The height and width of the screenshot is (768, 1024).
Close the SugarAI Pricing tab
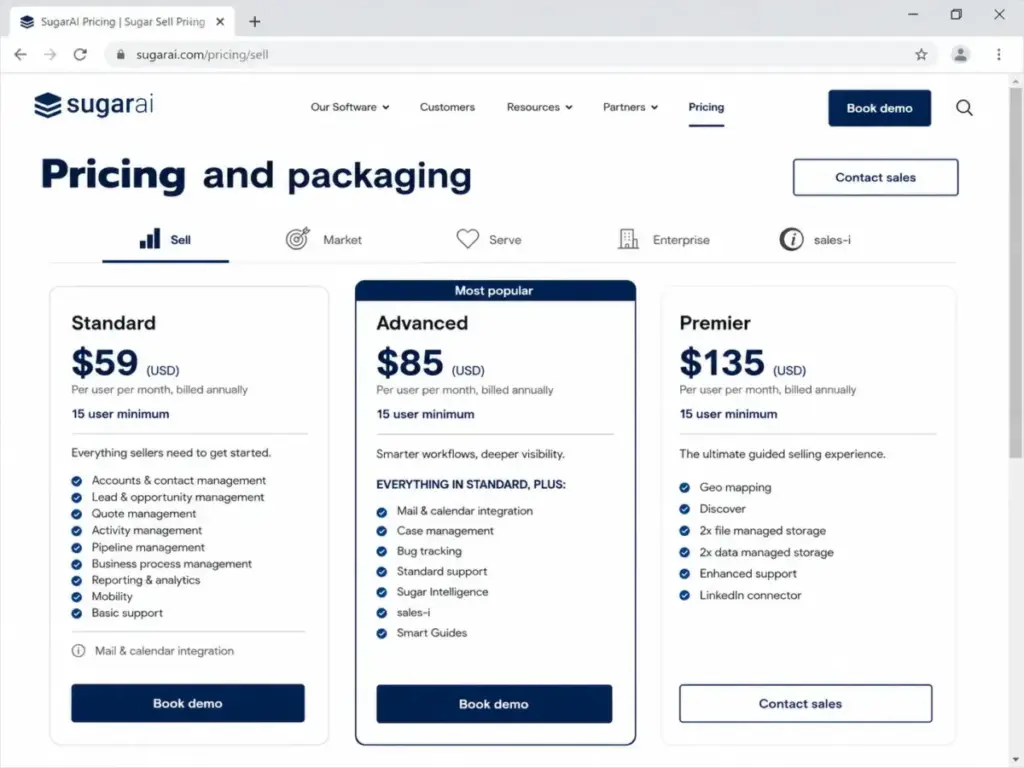[220, 22]
